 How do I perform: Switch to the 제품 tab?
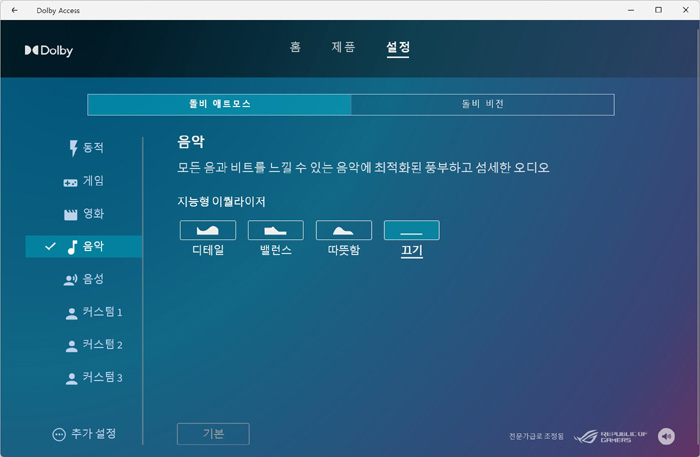pyautogui.click(x=343, y=47)
